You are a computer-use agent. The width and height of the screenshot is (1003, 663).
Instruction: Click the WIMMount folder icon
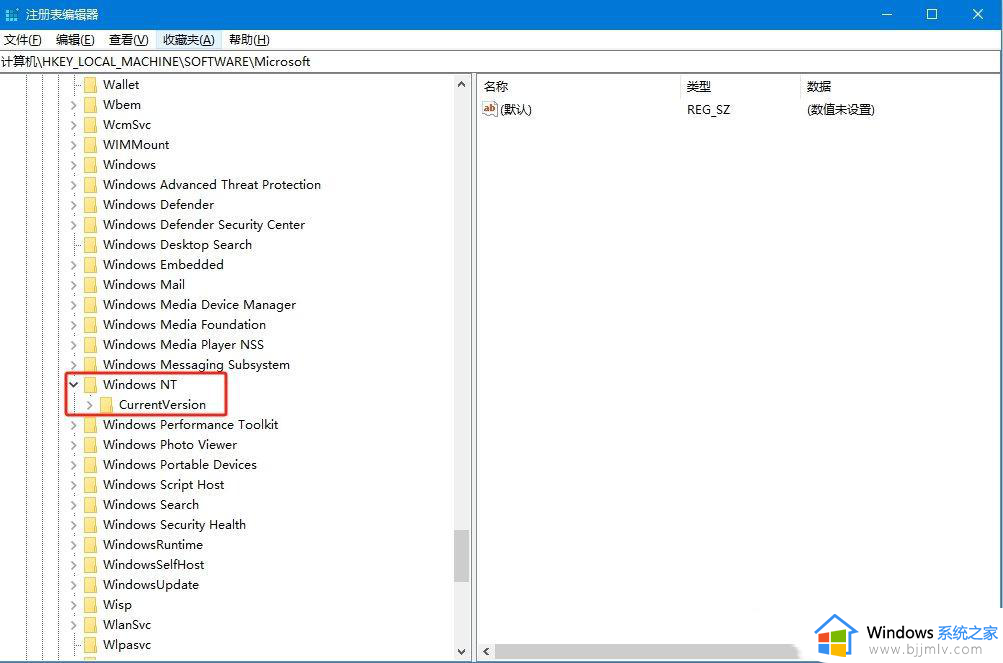tap(90, 145)
